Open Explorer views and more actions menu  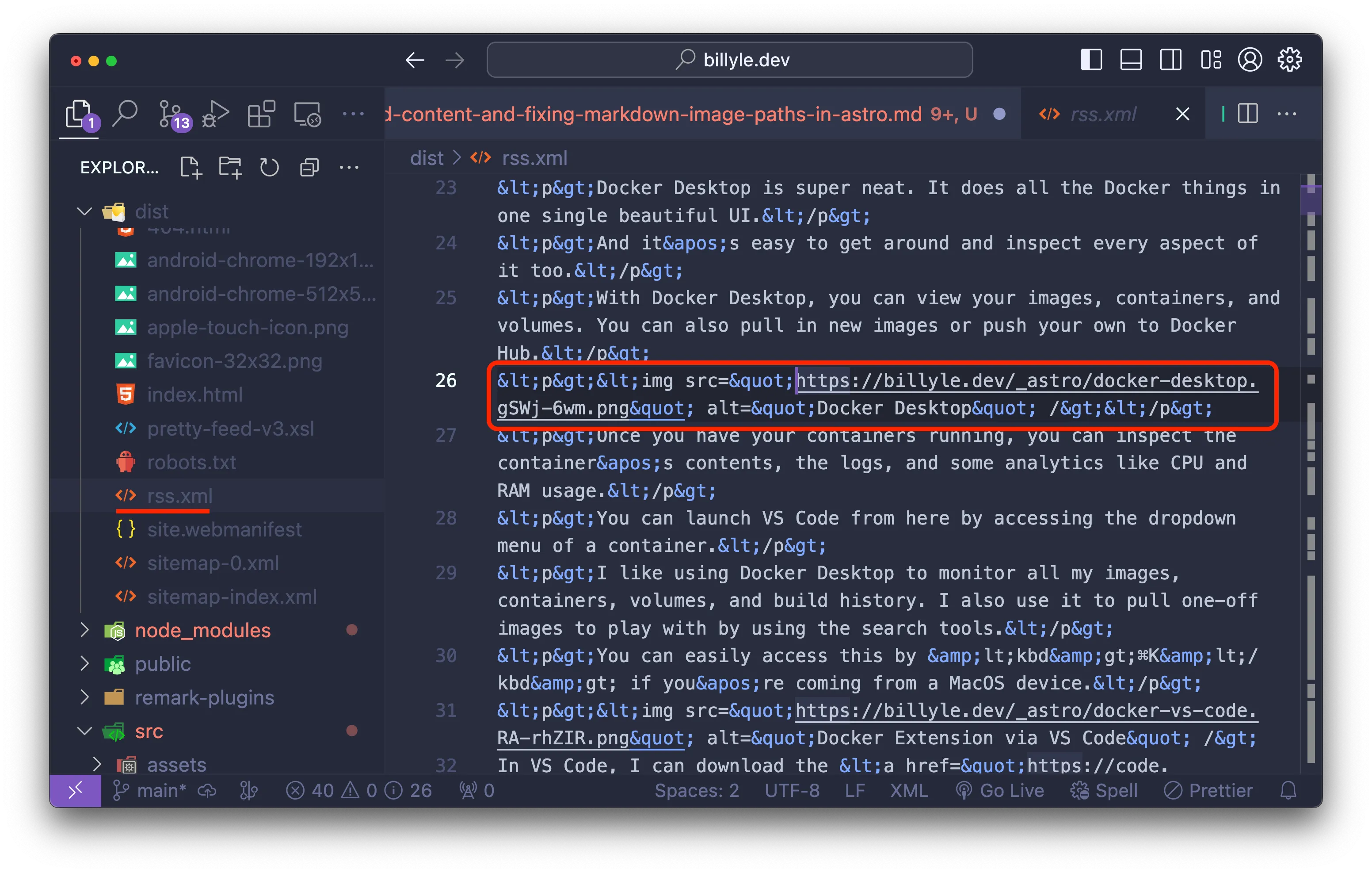pos(349,168)
